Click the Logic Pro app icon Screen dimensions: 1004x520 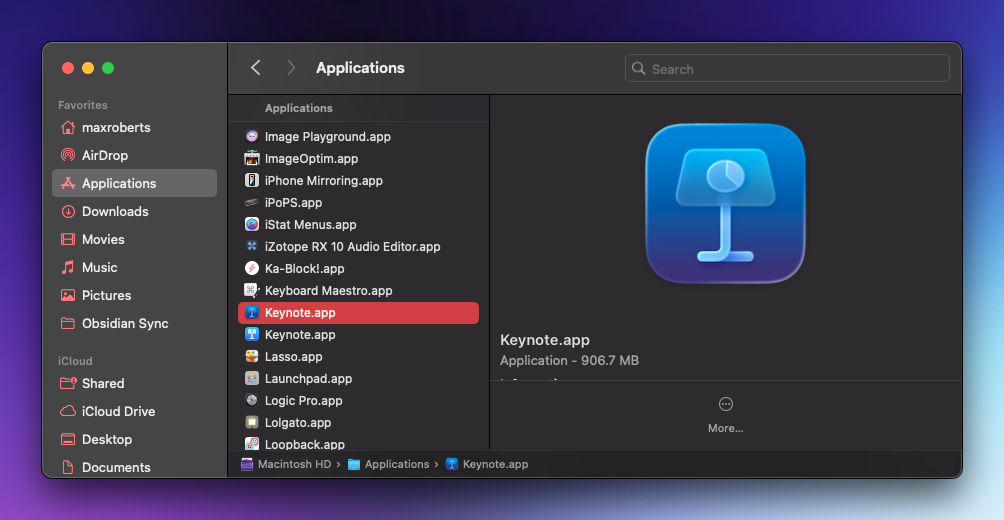(252, 400)
